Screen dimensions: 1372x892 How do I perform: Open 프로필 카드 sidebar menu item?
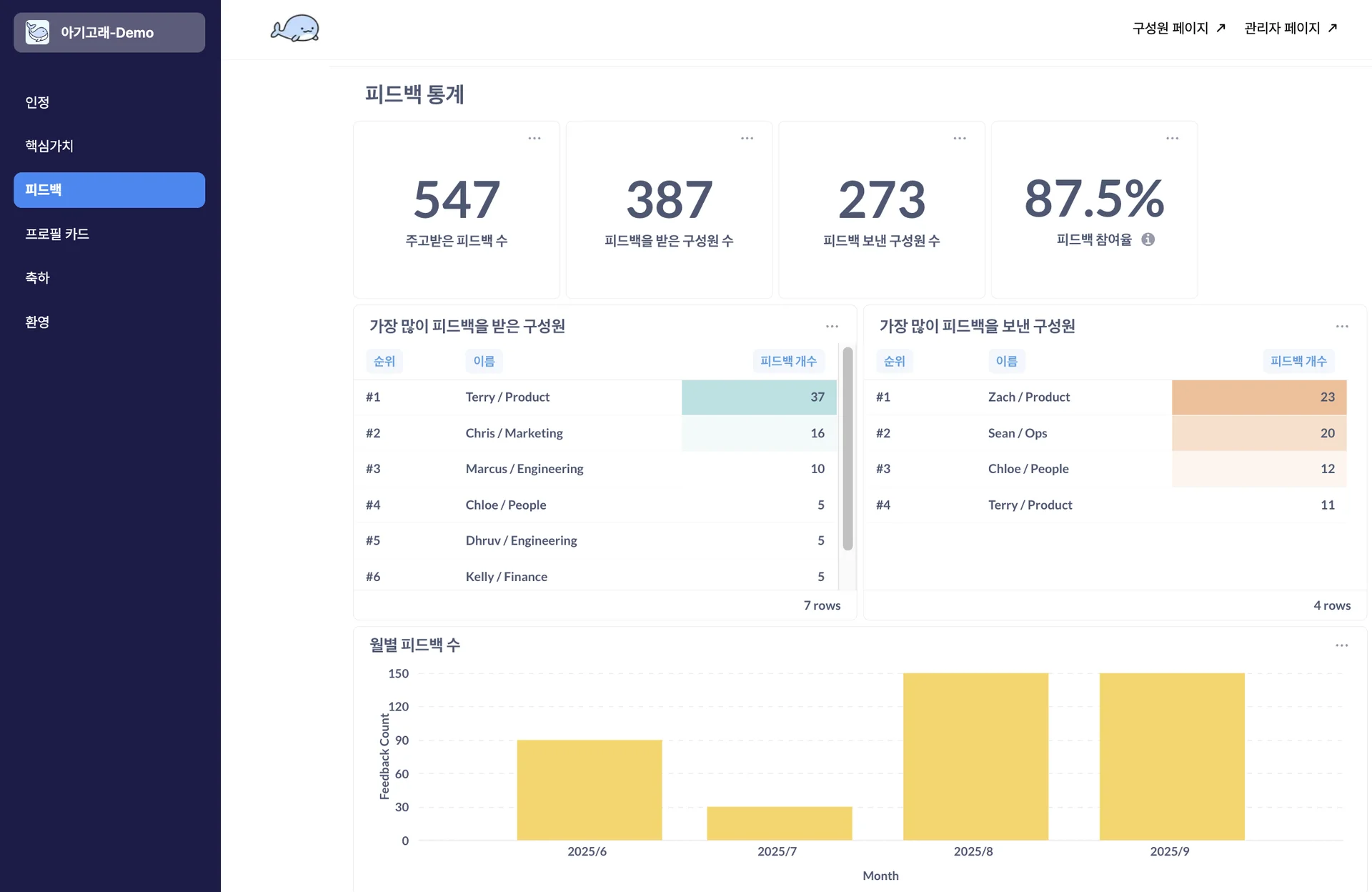click(x=57, y=234)
